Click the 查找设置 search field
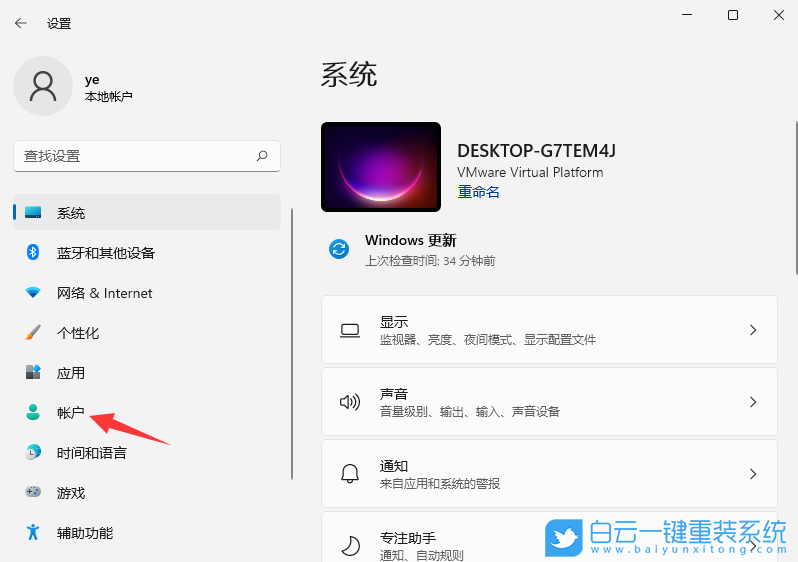Image resolution: width=798 pixels, height=562 pixels. tap(147, 156)
